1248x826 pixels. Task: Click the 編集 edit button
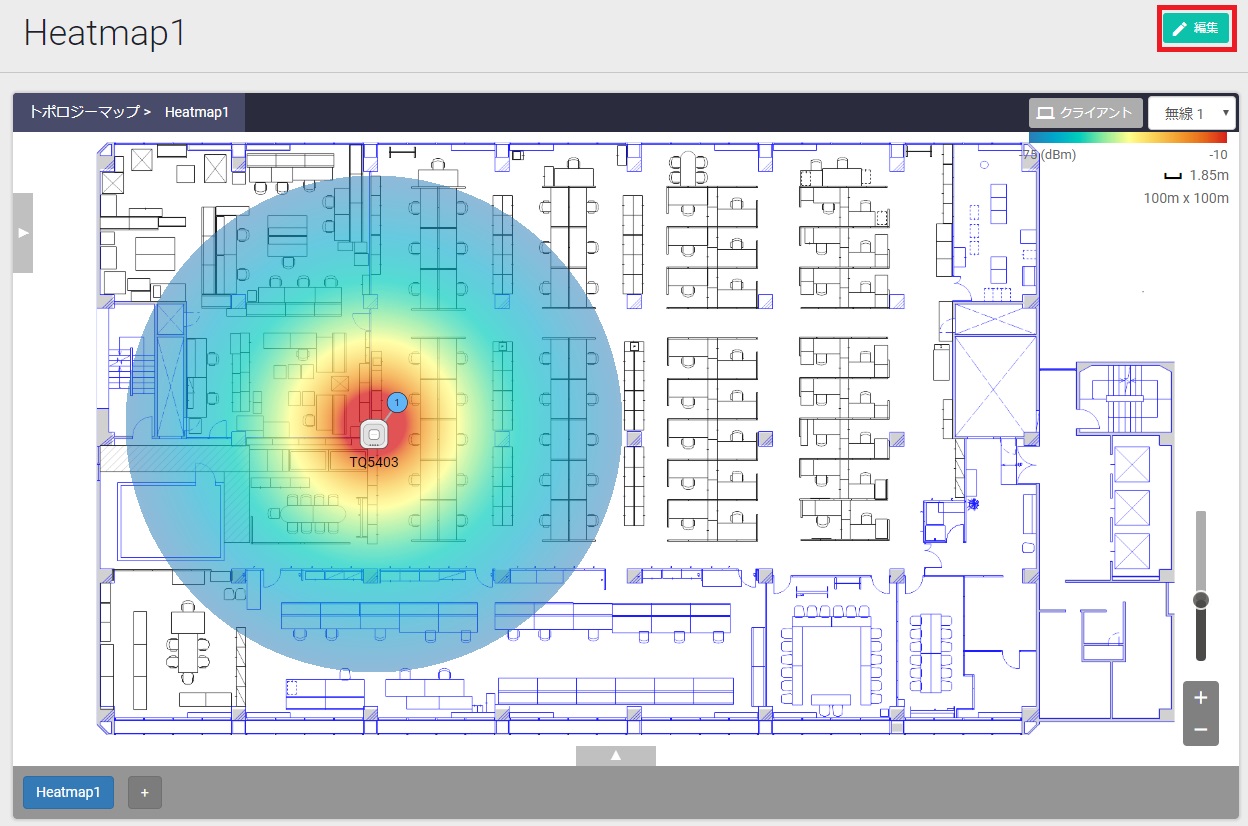[x=1196, y=29]
